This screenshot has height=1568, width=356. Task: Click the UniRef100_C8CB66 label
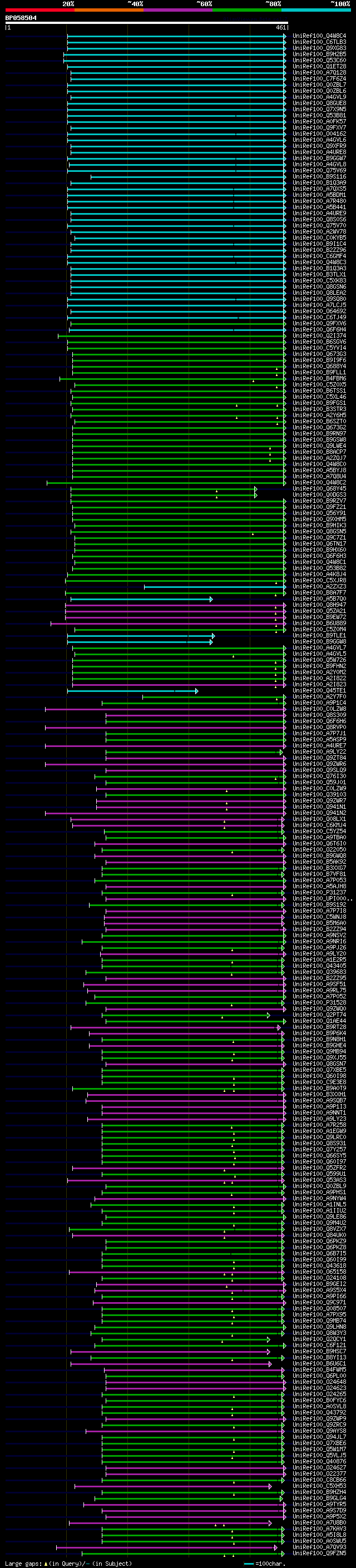(319, 1479)
